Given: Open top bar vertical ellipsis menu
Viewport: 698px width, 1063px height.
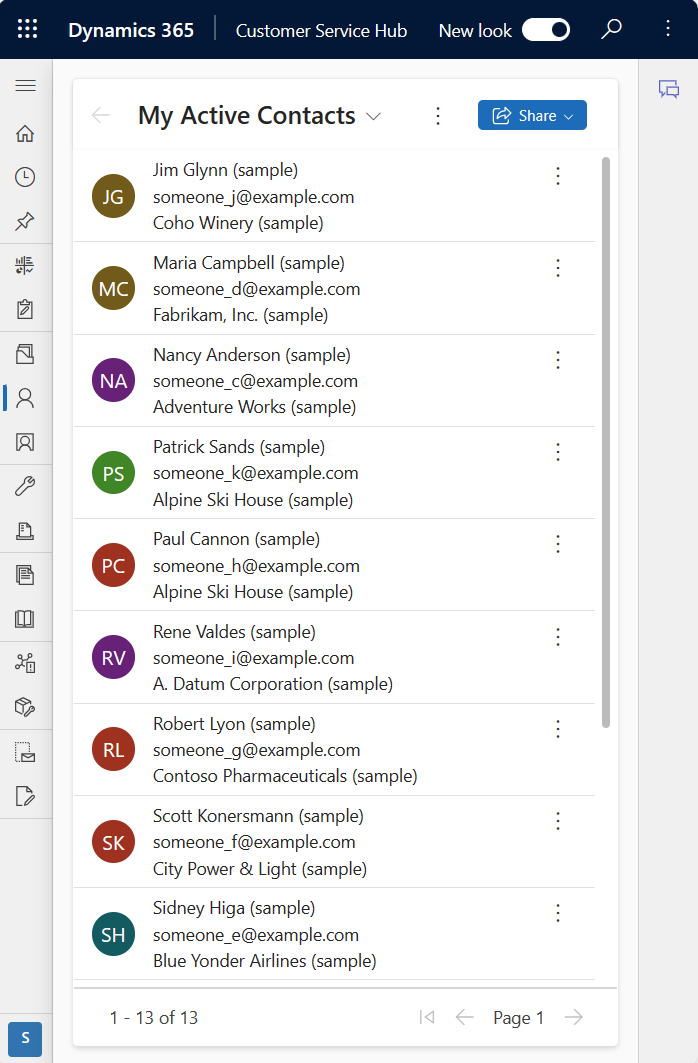Looking at the screenshot, I should [x=668, y=28].
